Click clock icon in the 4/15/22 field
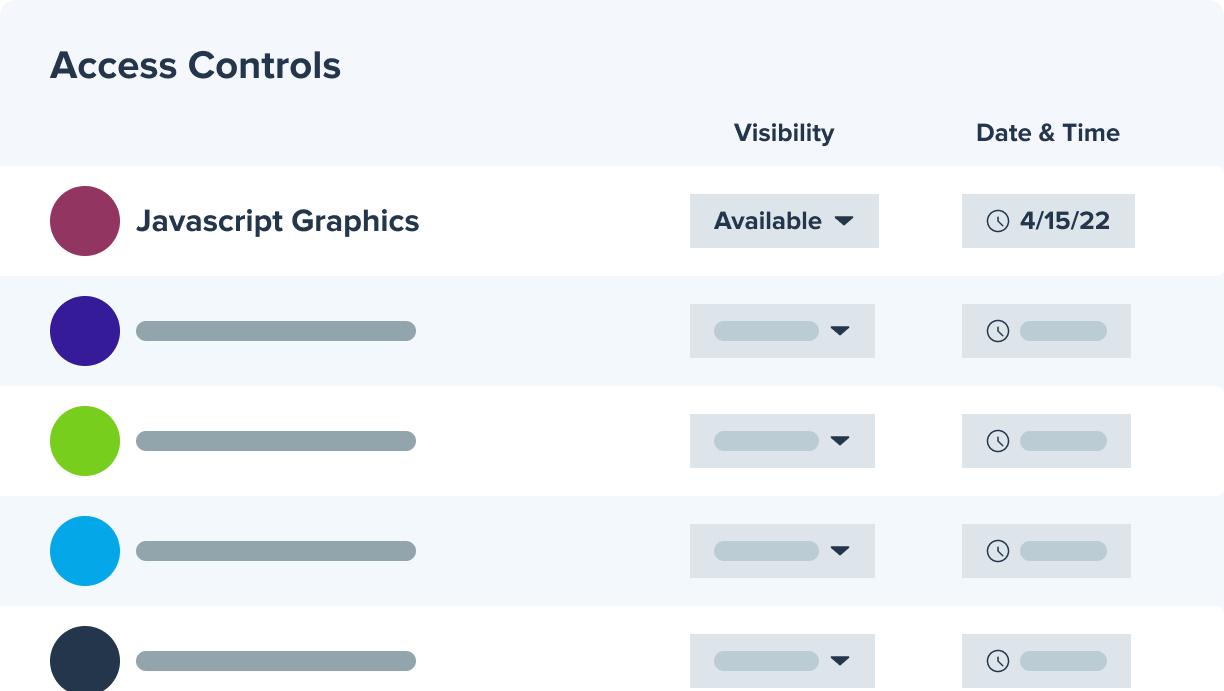This screenshot has height=691, width=1224. coord(997,221)
